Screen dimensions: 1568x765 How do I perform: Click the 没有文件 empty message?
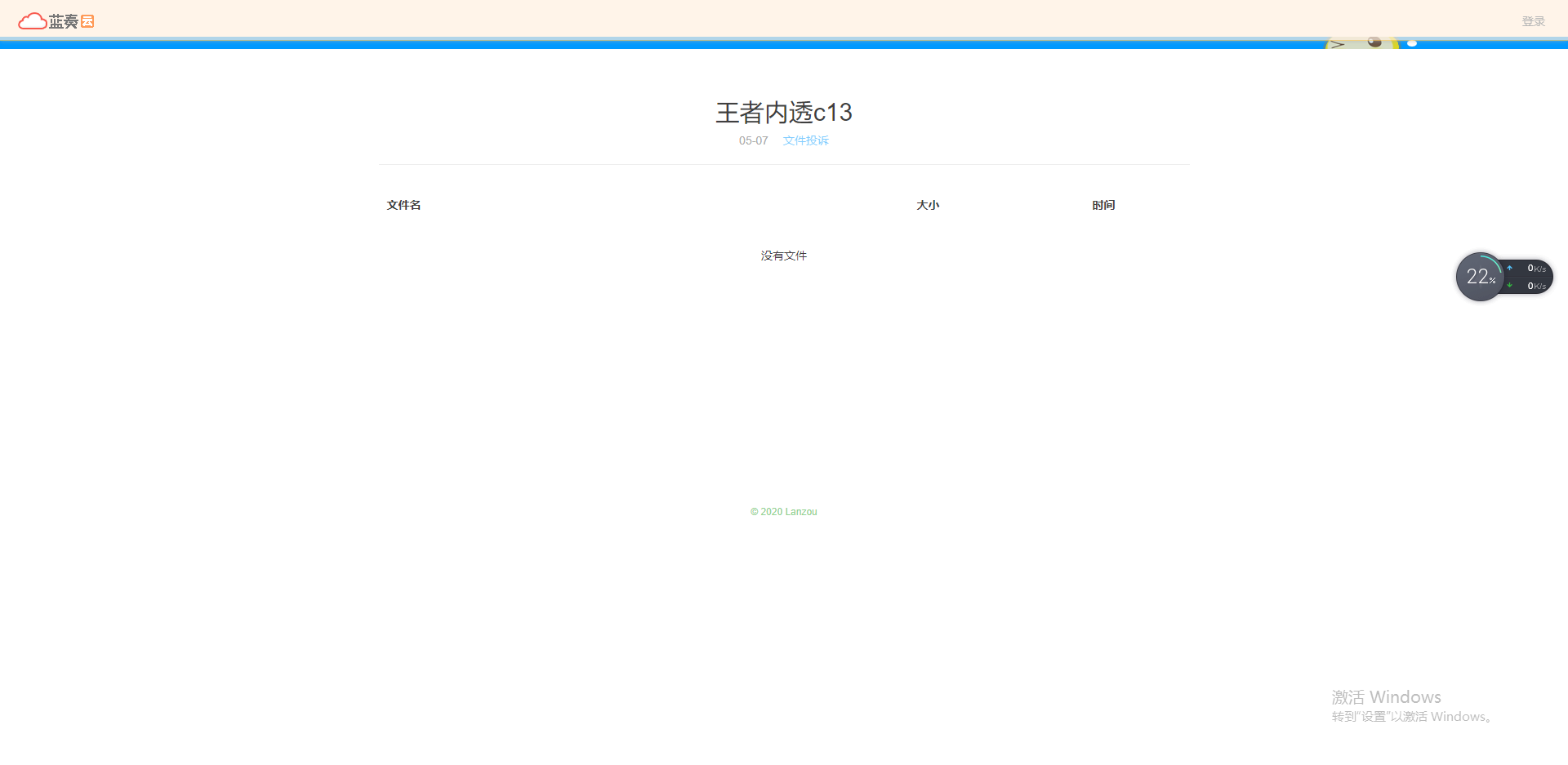click(x=784, y=256)
